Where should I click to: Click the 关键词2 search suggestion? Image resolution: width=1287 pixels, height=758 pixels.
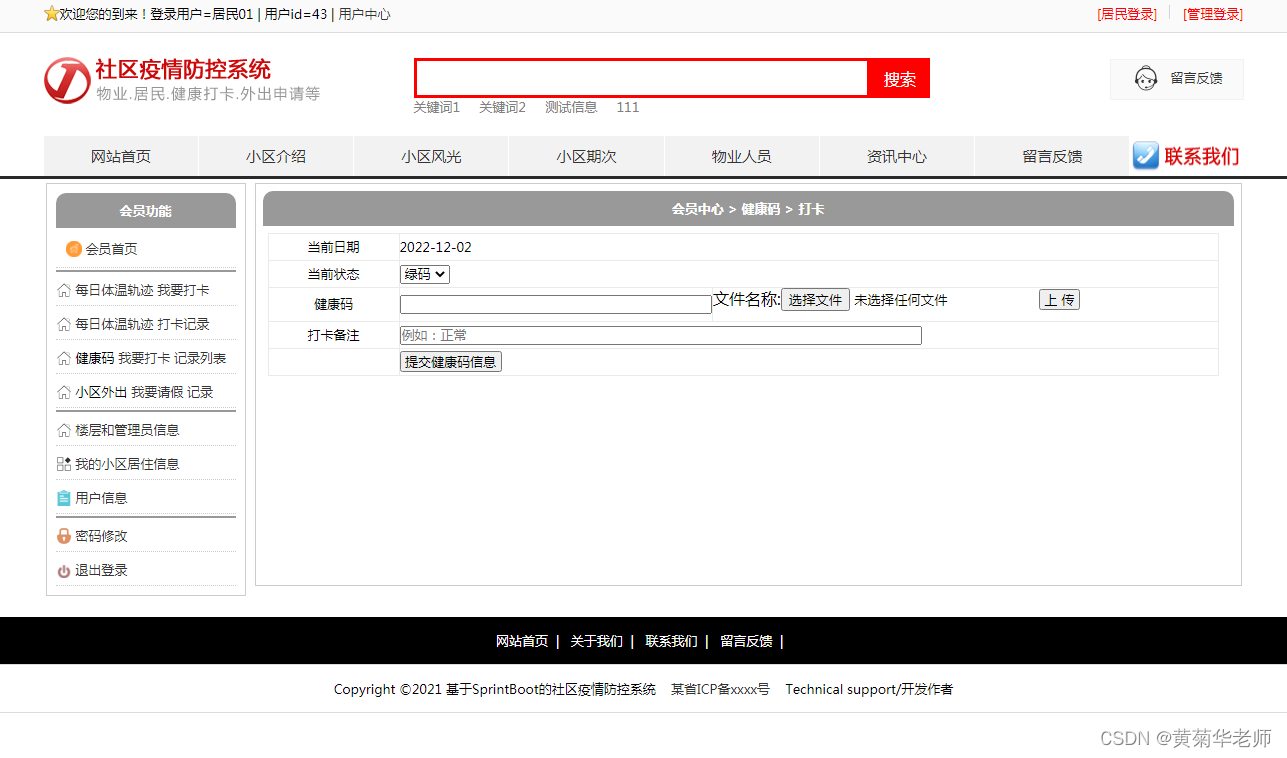pos(502,107)
